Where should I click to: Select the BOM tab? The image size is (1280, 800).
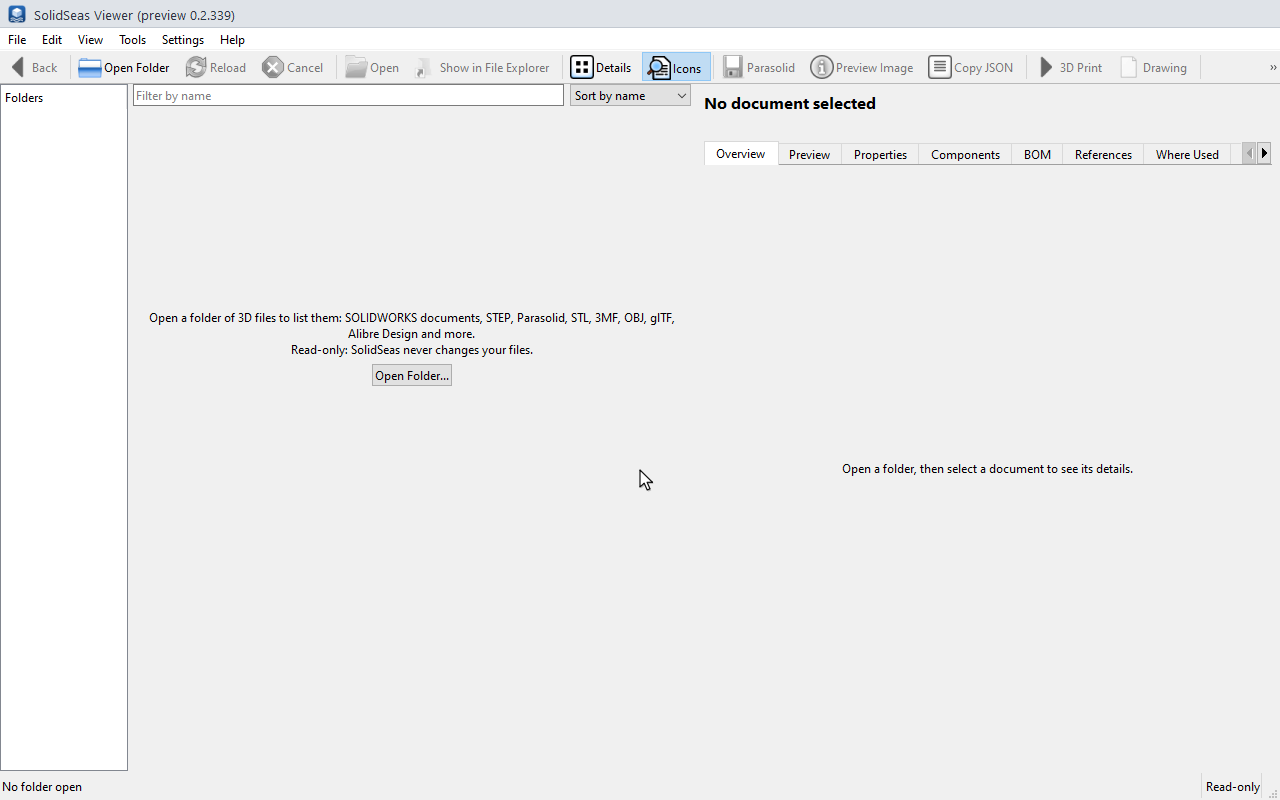pyautogui.click(x=1037, y=155)
